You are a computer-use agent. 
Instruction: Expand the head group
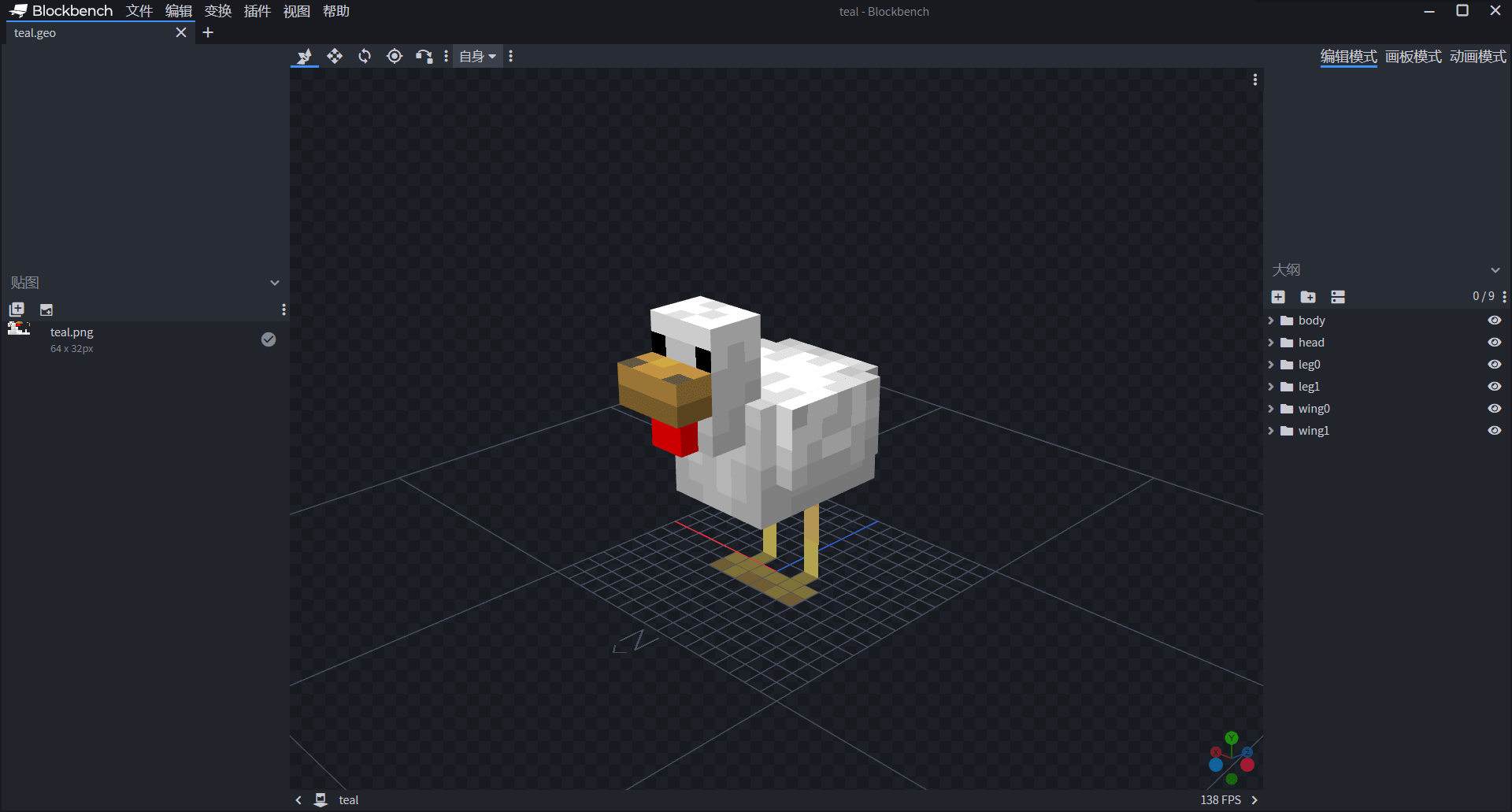[x=1270, y=343]
